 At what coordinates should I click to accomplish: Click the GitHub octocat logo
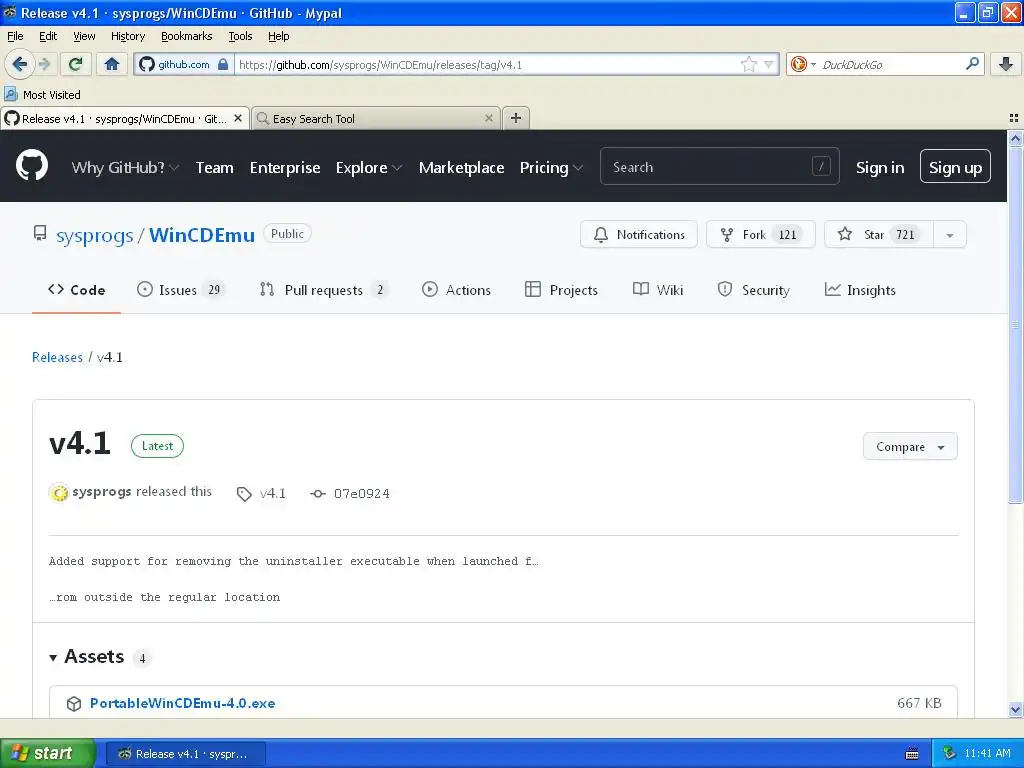tap(32, 165)
